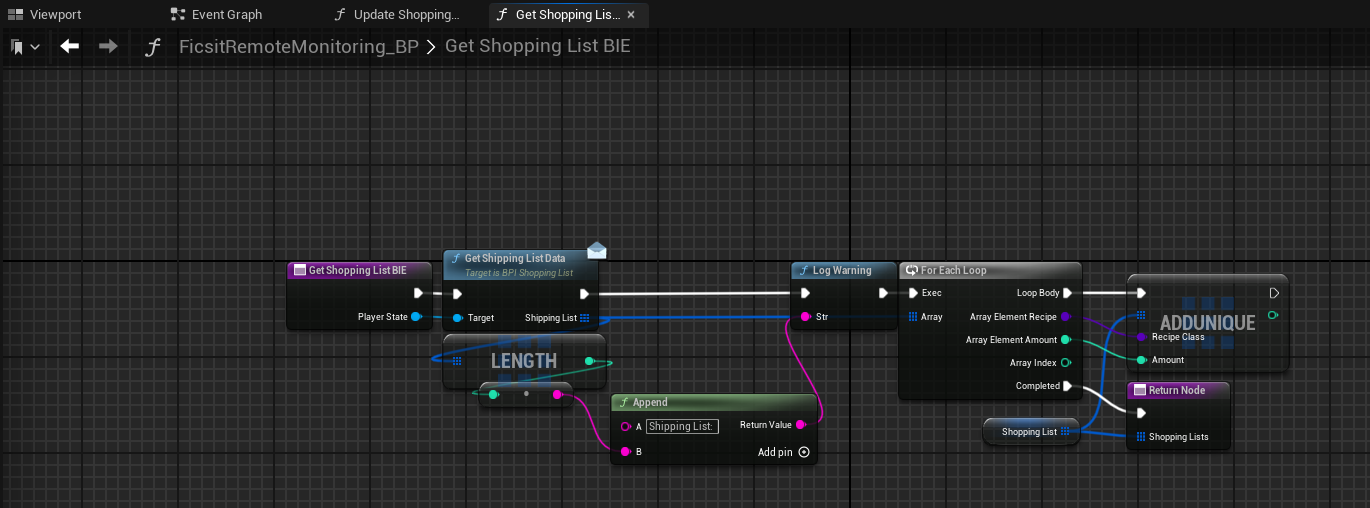Select the Shopping List variable node
This screenshot has width=1370, height=508.
[x=1031, y=432]
